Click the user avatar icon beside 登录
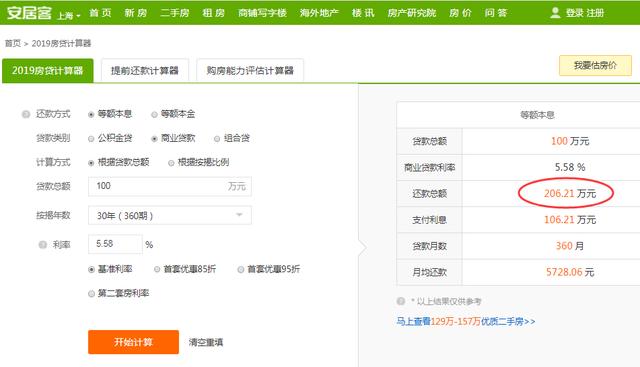Image resolution: width=640 pixels, height=367 pixels. (x=555, y=13)
